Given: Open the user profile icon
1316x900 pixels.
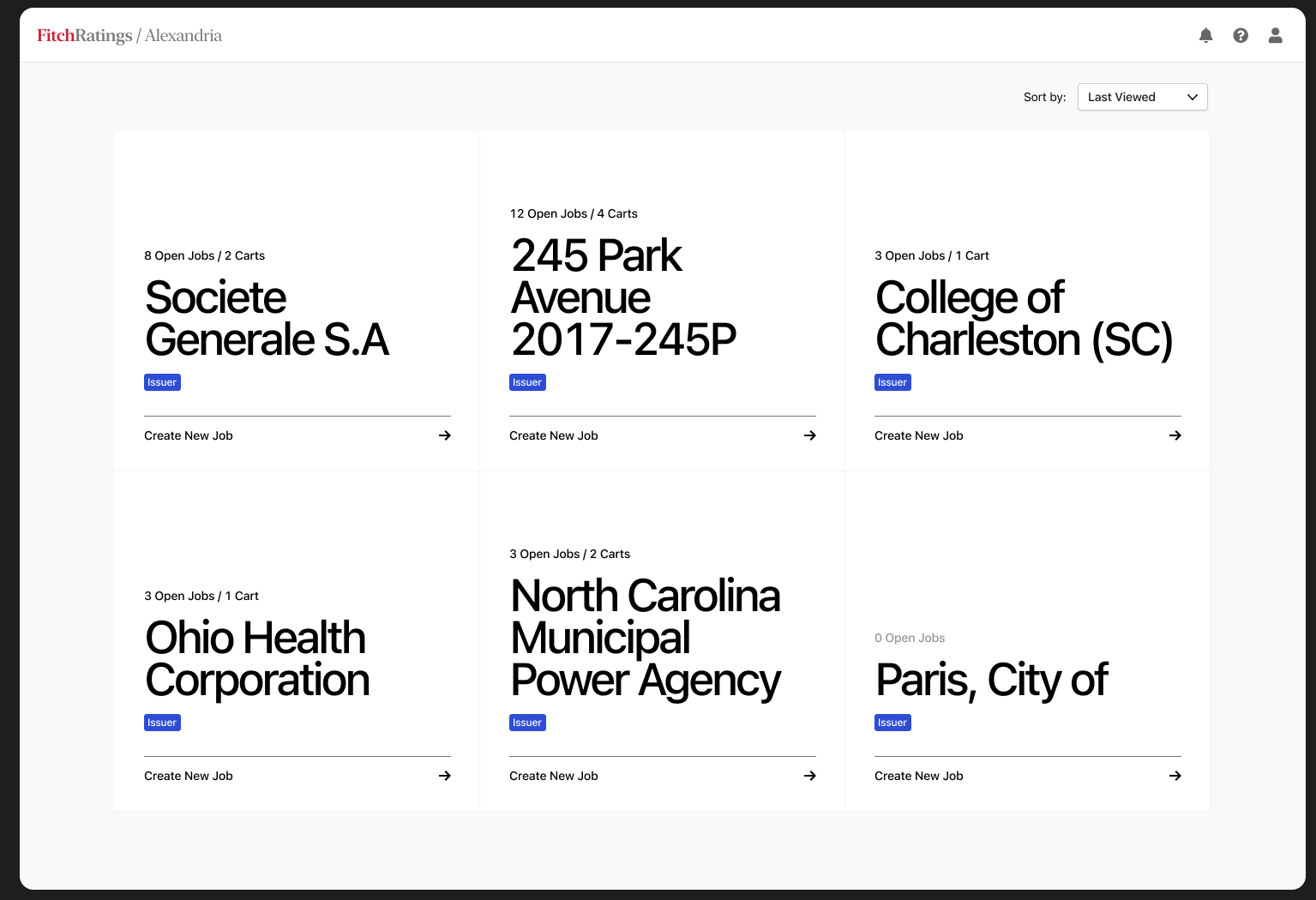Looking at the screenshot, I should [x=1276, y=35].
